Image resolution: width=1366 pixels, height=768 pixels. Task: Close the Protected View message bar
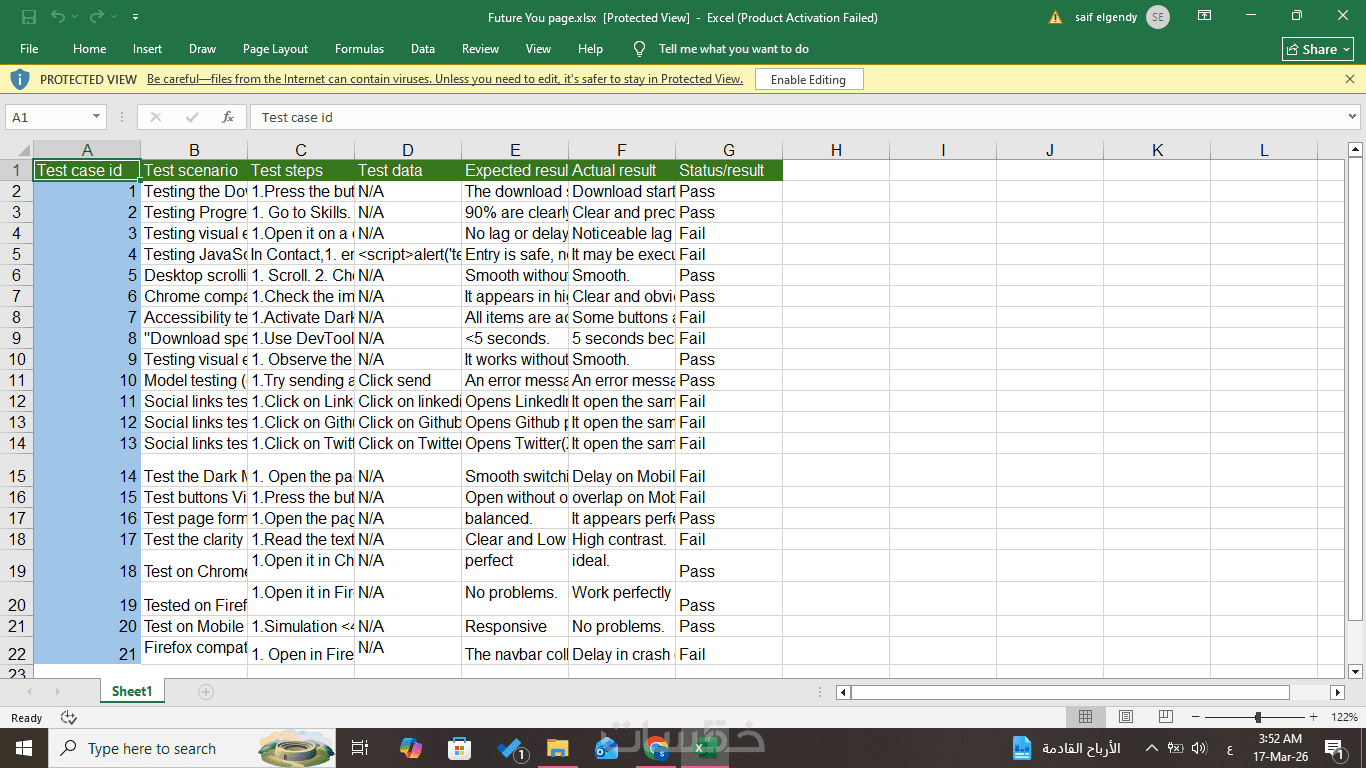click(1350, 79)
